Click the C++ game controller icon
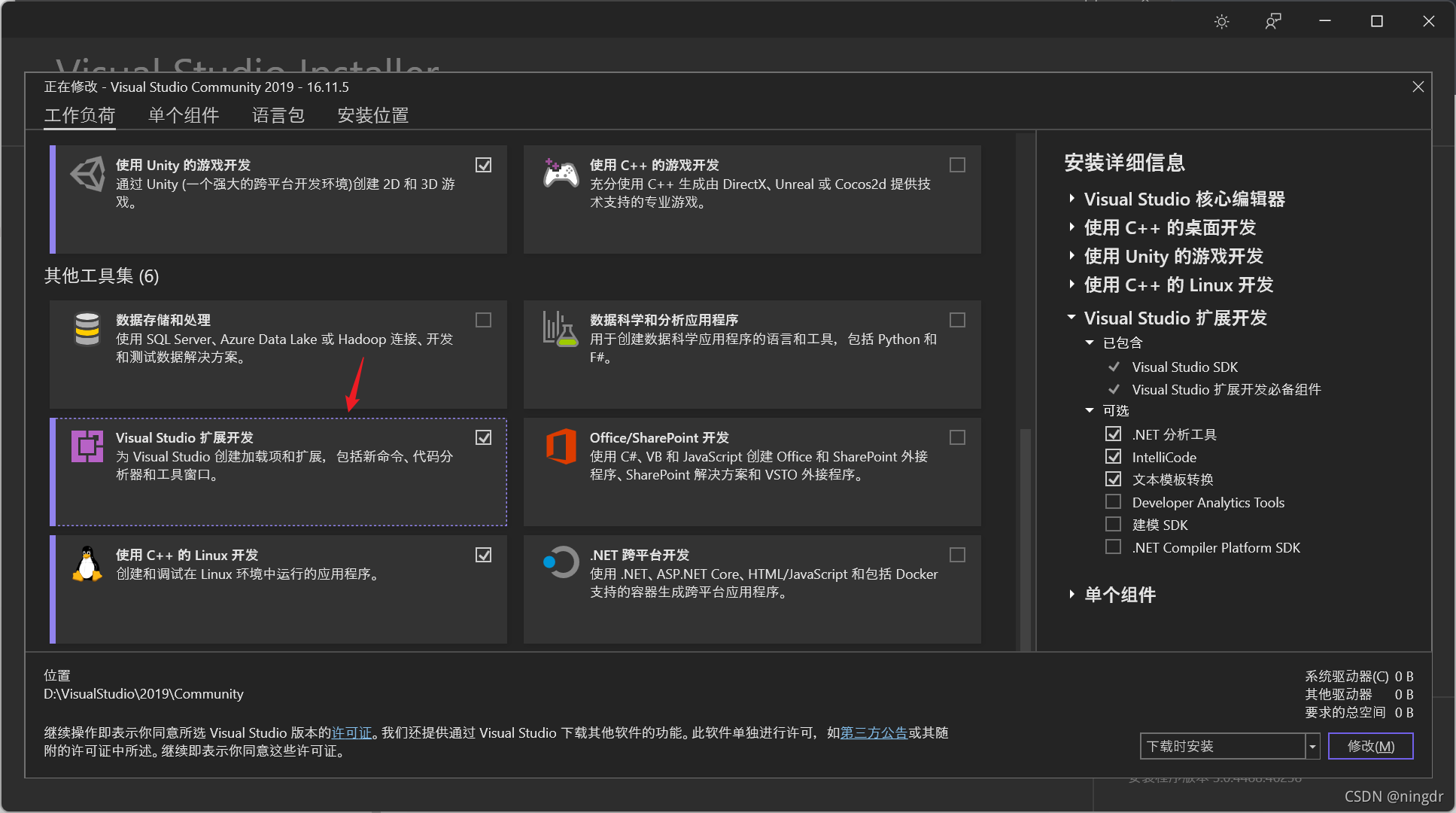This screenshot has width=1456, height=813. point(561,173)
